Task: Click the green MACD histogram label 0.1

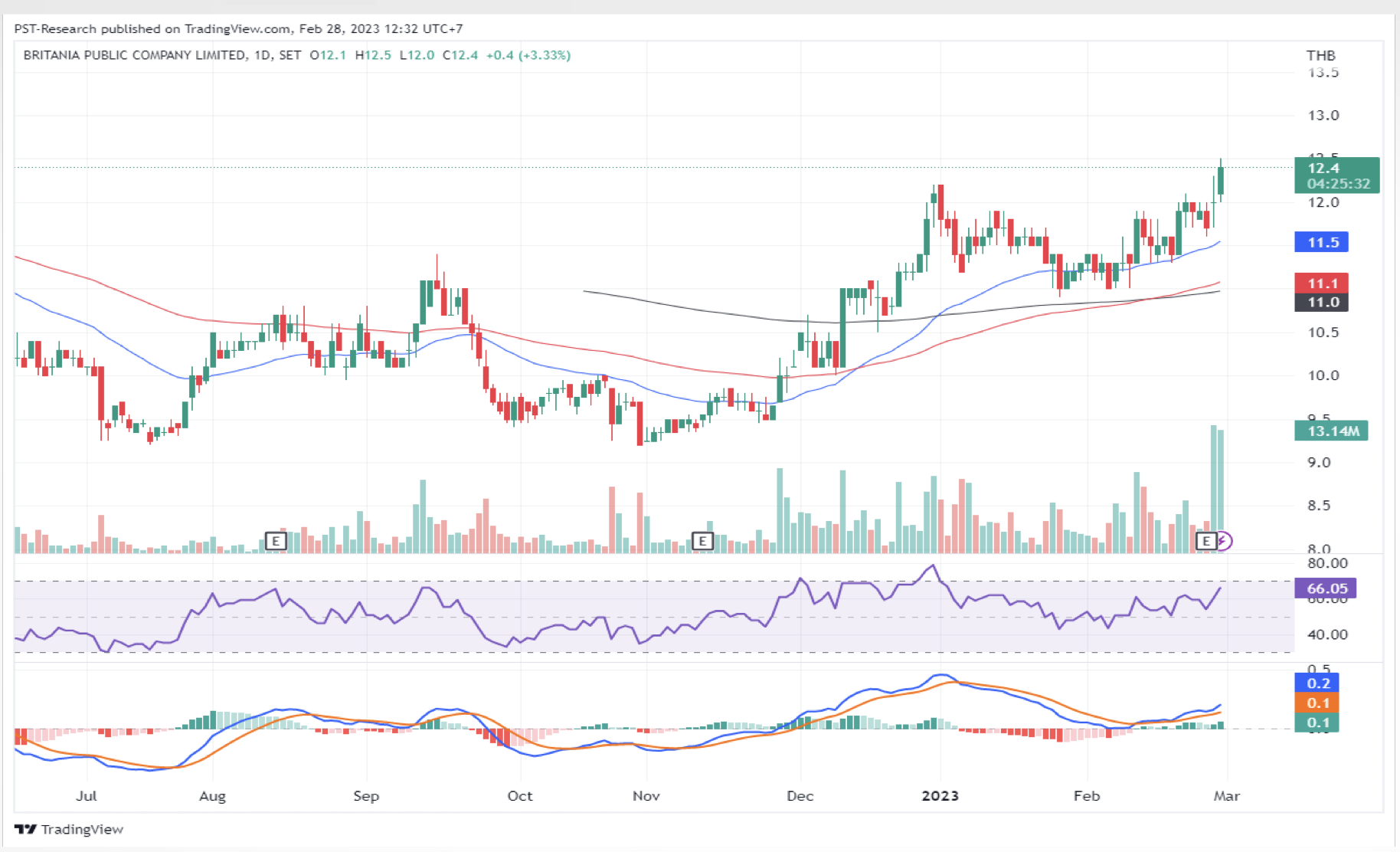Action: (x=1317, y=723)
